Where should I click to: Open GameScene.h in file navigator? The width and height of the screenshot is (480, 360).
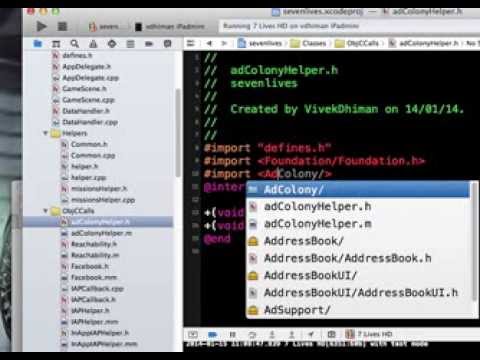click(84, 89)
